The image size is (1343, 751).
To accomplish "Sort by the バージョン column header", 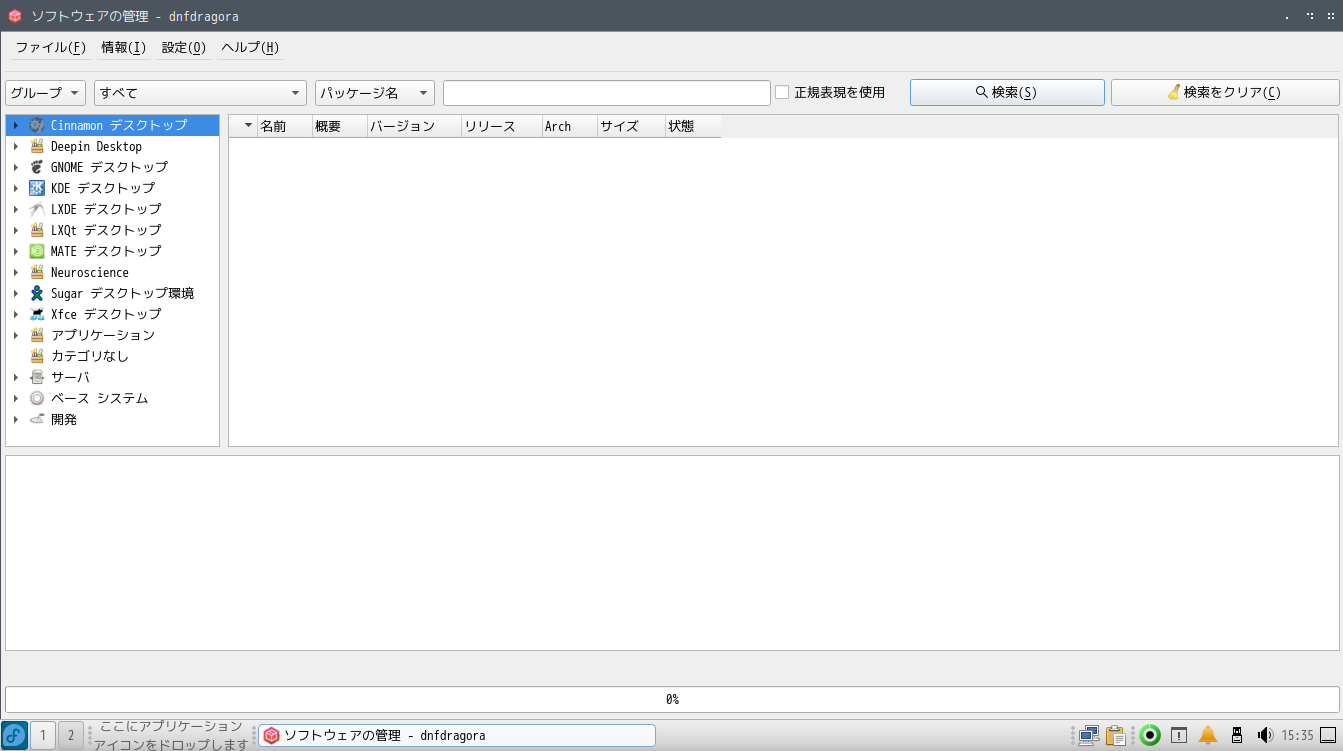I will (414, 126).
